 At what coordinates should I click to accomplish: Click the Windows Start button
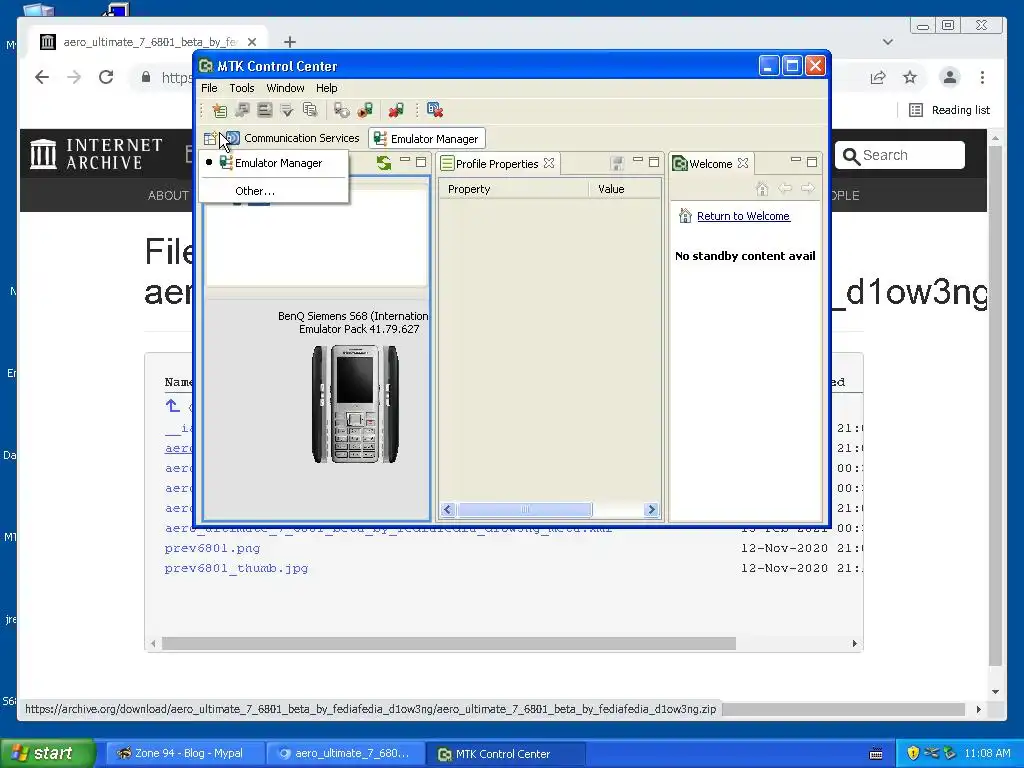[x=48, y=754]
